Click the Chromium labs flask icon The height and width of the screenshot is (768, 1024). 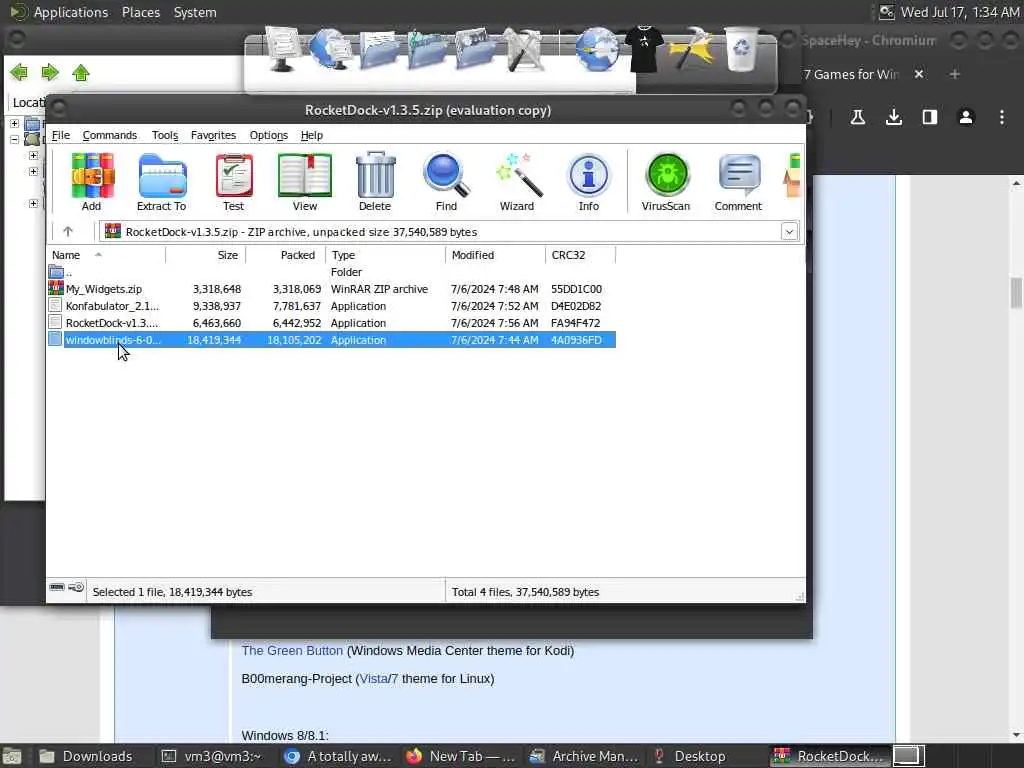coord(857,118)
